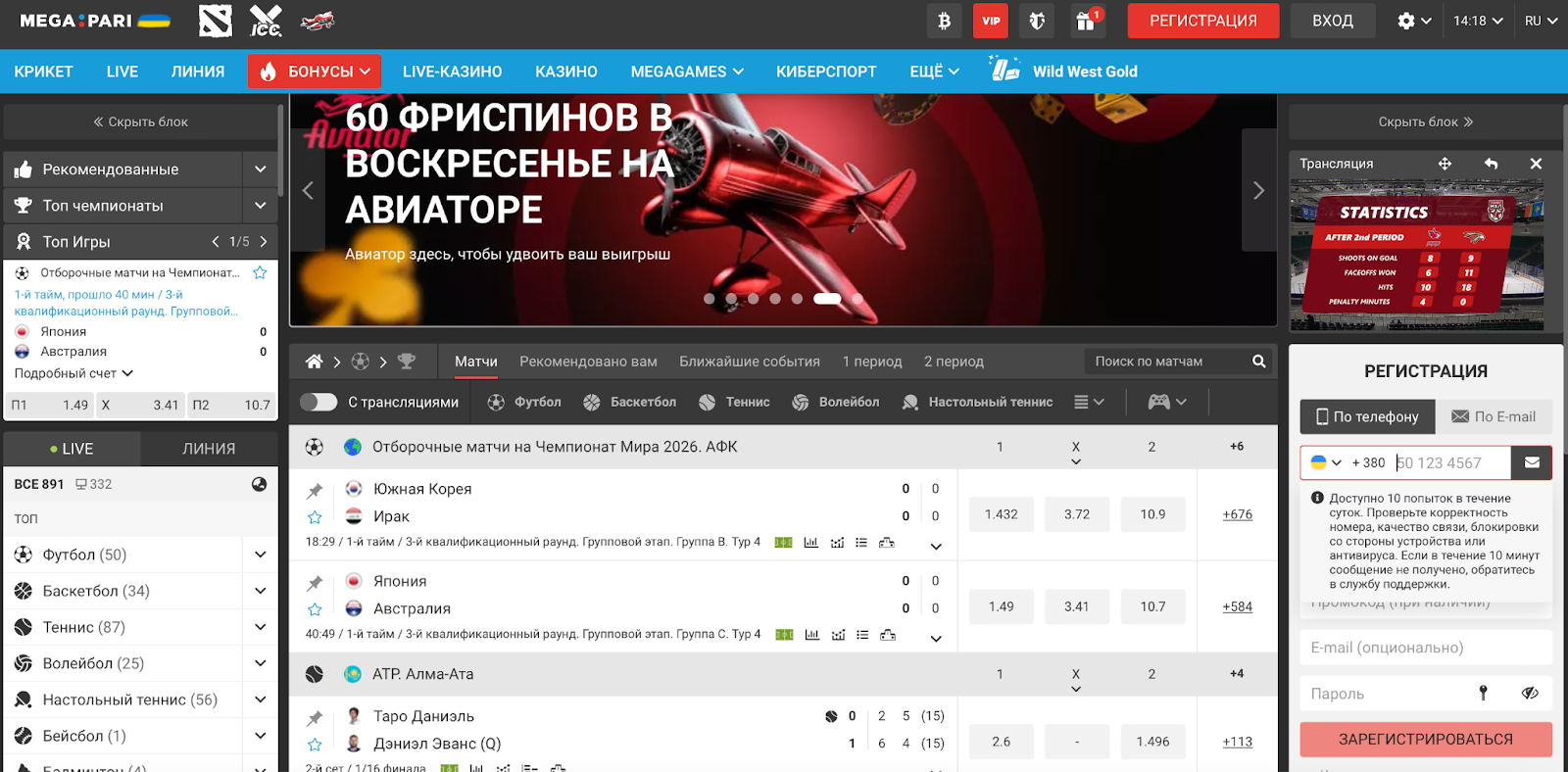1568x772 pixels.
Task: Open the gift box bonuses icon
Action: coord(1087,21)
